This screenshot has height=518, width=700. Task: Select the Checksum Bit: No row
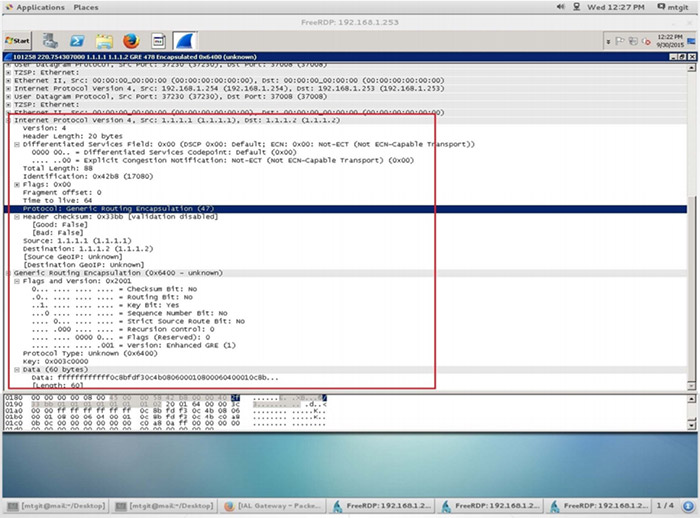click(x=114, y=289)
